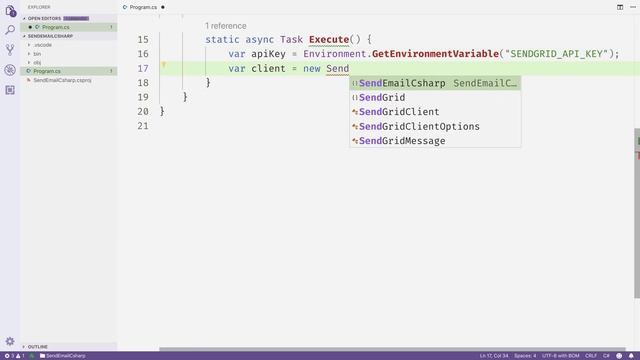Click the flame icon in status bar
Viewport: 640px width, 360px height.
pos(32,356)
